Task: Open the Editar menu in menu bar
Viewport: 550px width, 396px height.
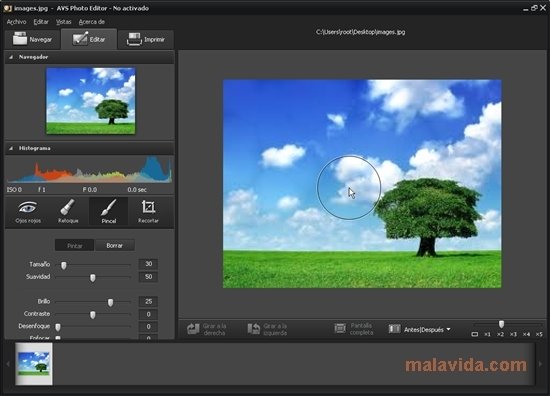Action: (41, 22)
